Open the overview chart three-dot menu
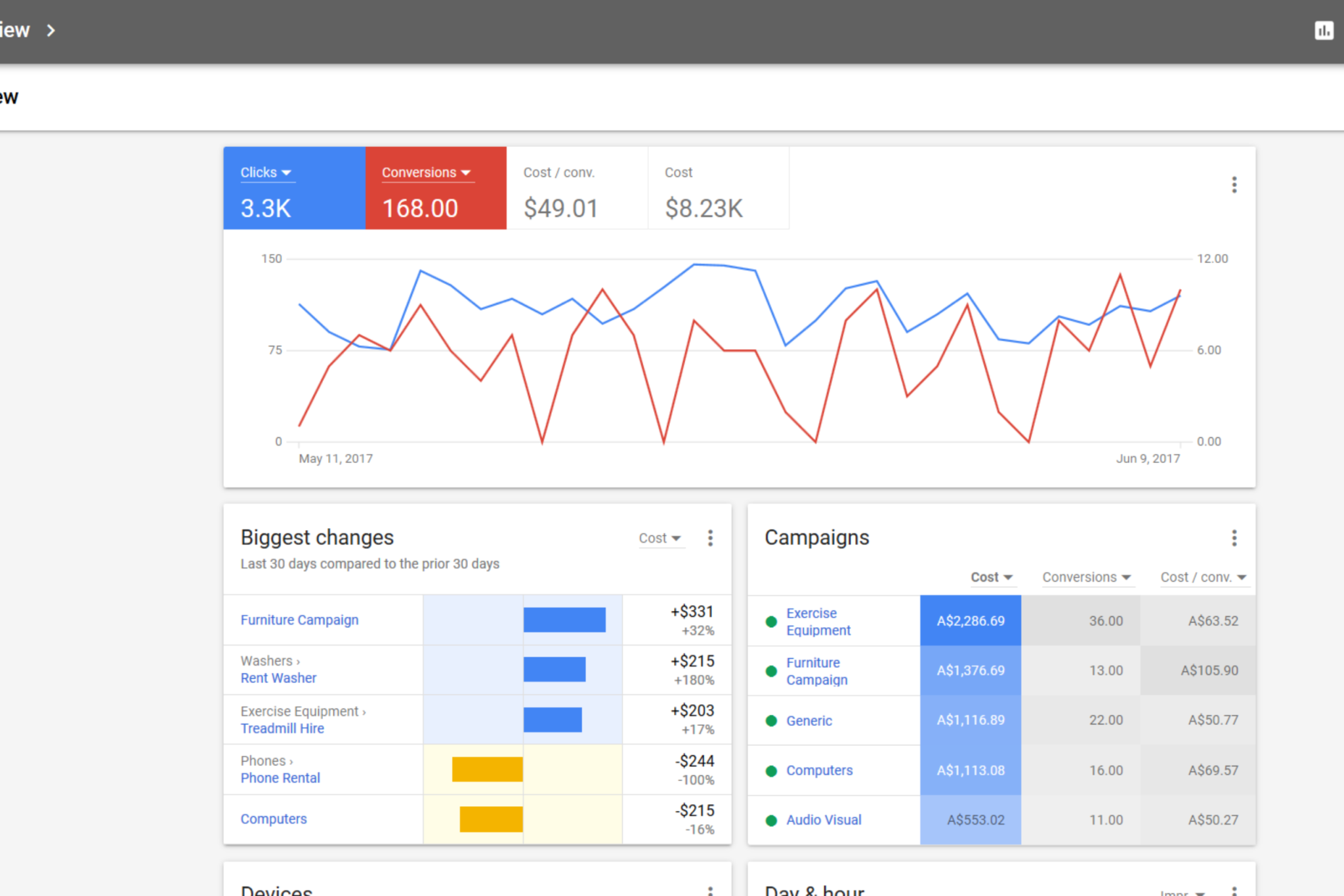The image size is (1344, 896). [x=1234, y=185]
